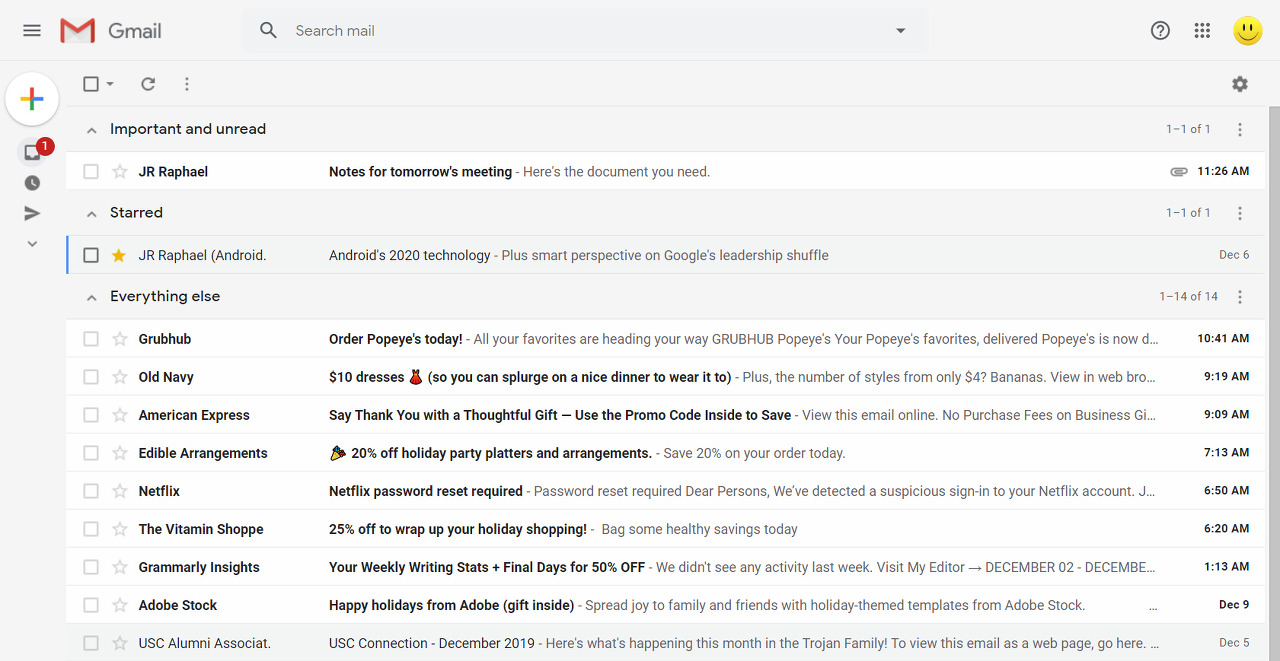The image size is (1280, 661).
Task: Check the American Express email checkbox
Action: (x=91, y=415)
